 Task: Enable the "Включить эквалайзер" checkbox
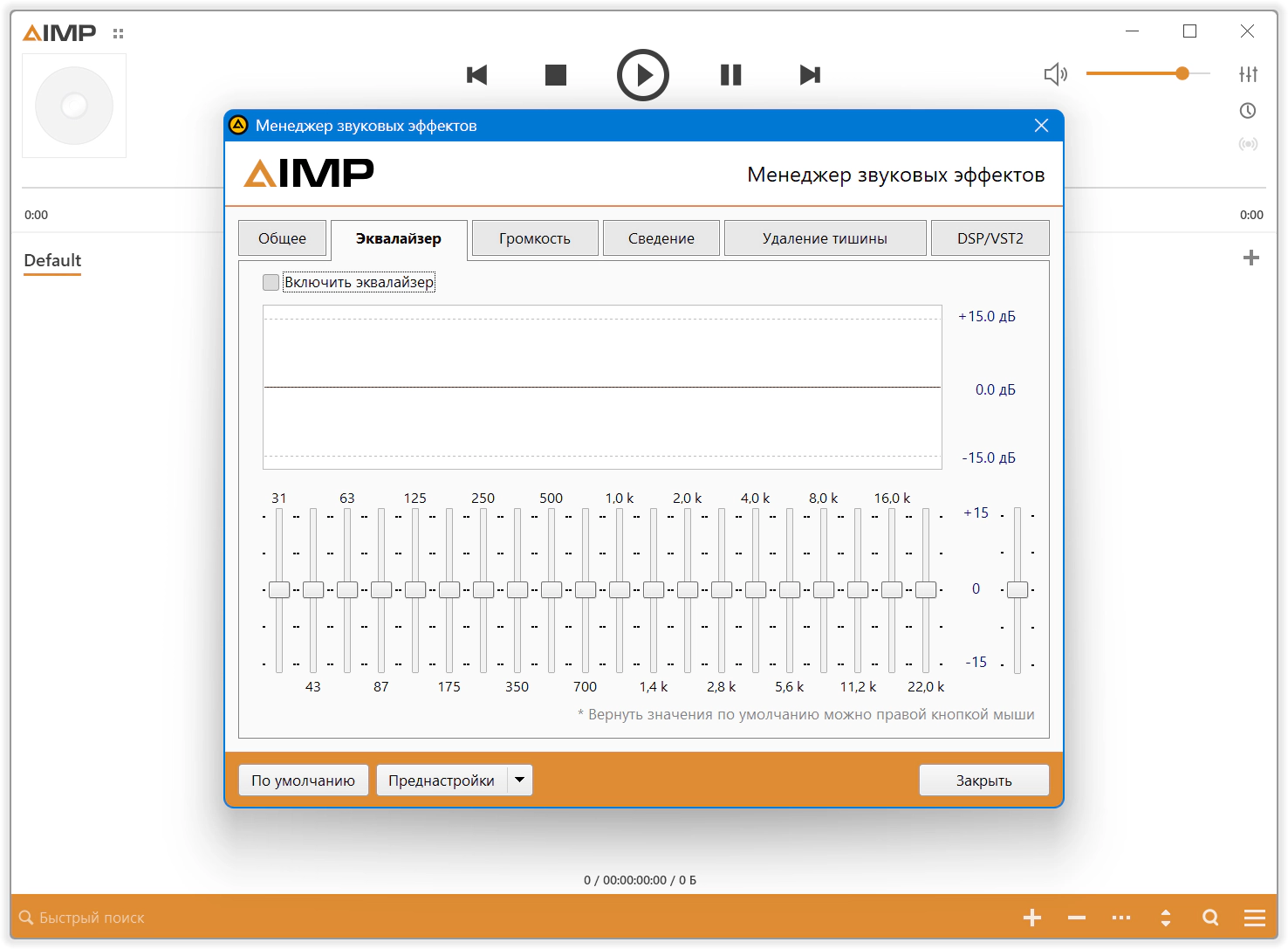coord(271,282)
